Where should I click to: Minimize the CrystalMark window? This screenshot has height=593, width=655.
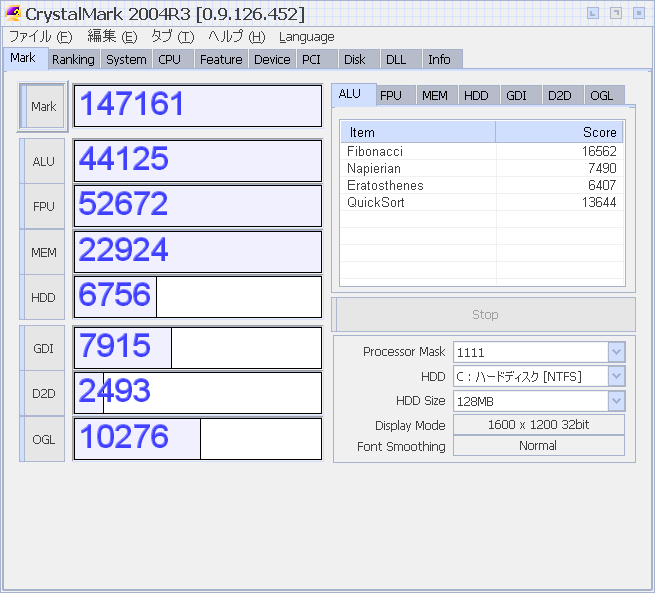click(593, 13)
